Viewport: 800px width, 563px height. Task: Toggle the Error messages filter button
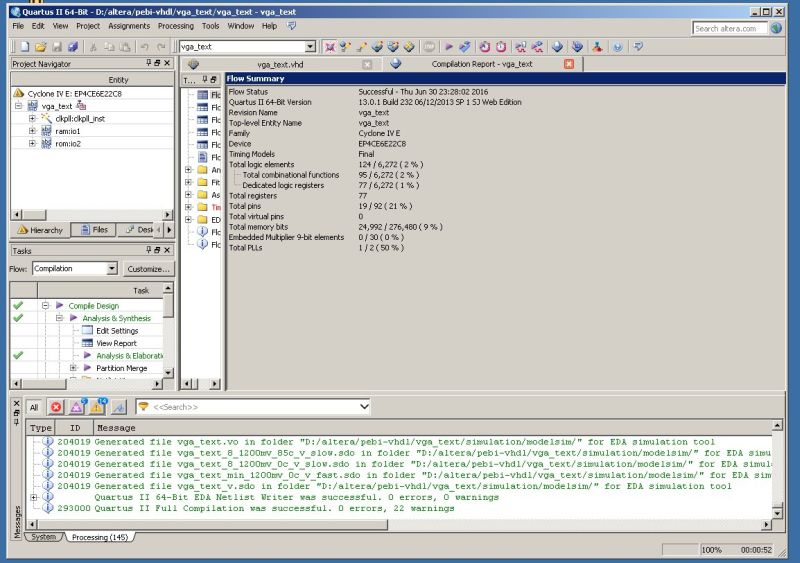(56, 407)
